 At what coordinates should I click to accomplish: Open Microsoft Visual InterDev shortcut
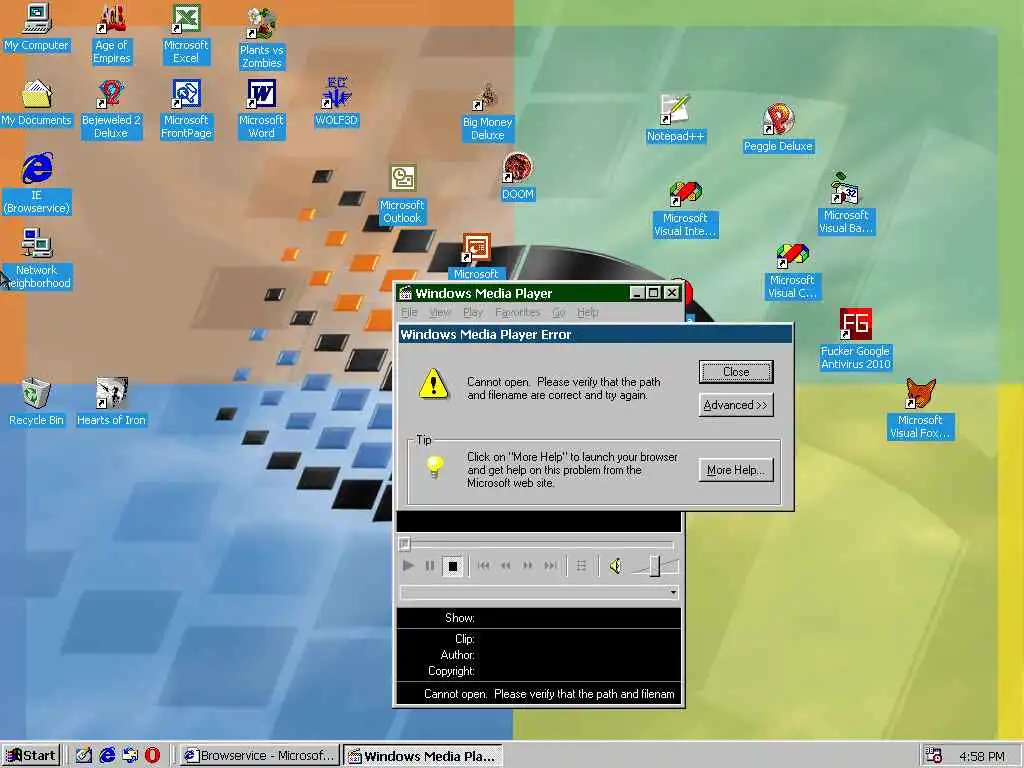[685, 210]
